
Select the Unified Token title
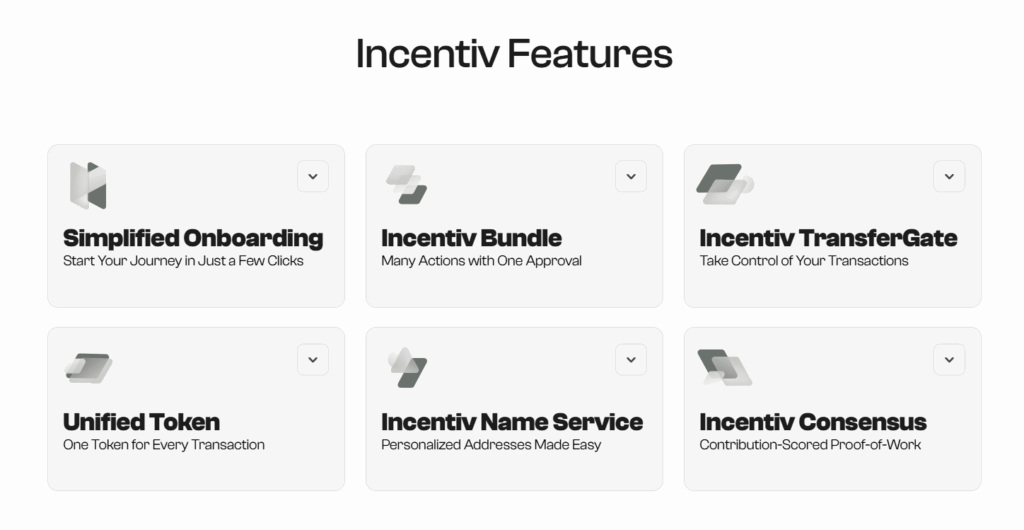[141, 421]
